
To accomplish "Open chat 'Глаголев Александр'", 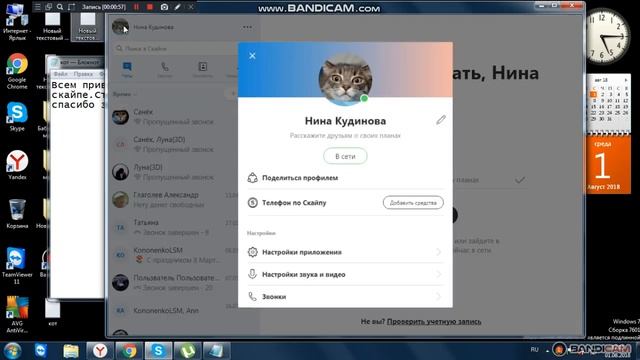I will coord(175,200).
